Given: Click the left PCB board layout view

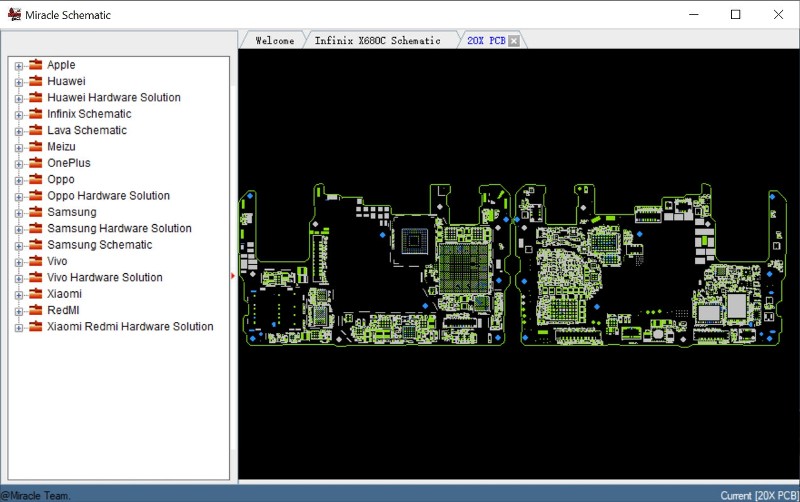Looking at the screenshot, I should pyautogui.click(x=374, y=265).
